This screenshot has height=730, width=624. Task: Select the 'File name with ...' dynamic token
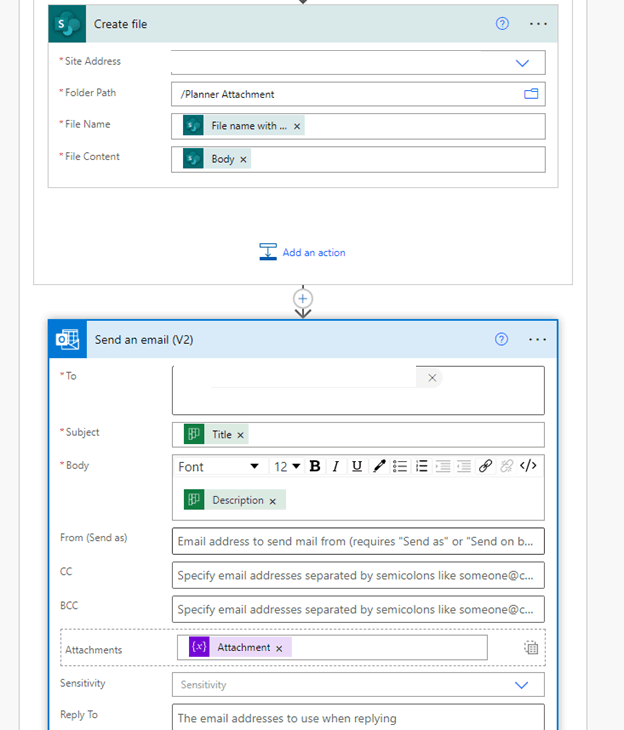pos(244,126)
